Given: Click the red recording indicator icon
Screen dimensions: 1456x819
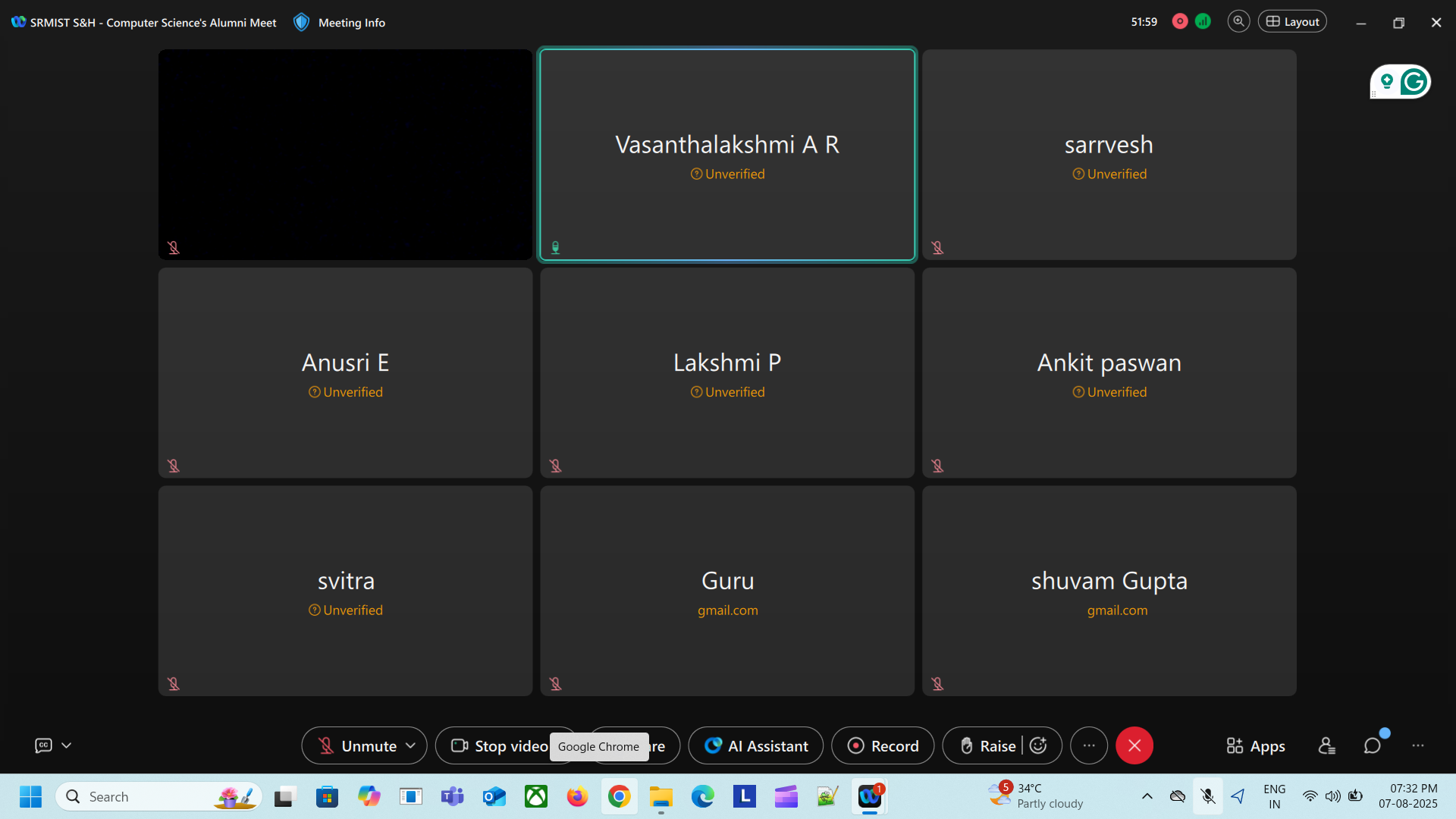Looking at the screenshot, I should (x=1180, y=22).
